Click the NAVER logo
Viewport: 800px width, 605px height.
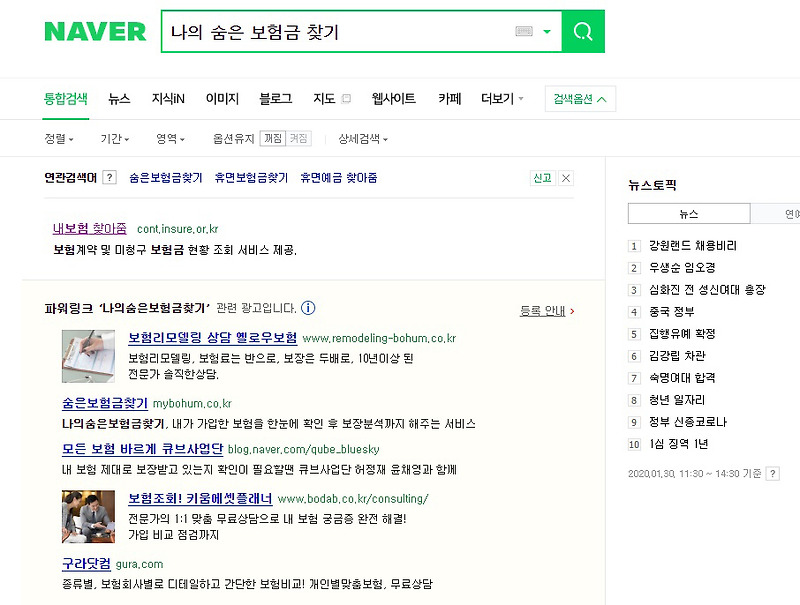pos(95,32)
